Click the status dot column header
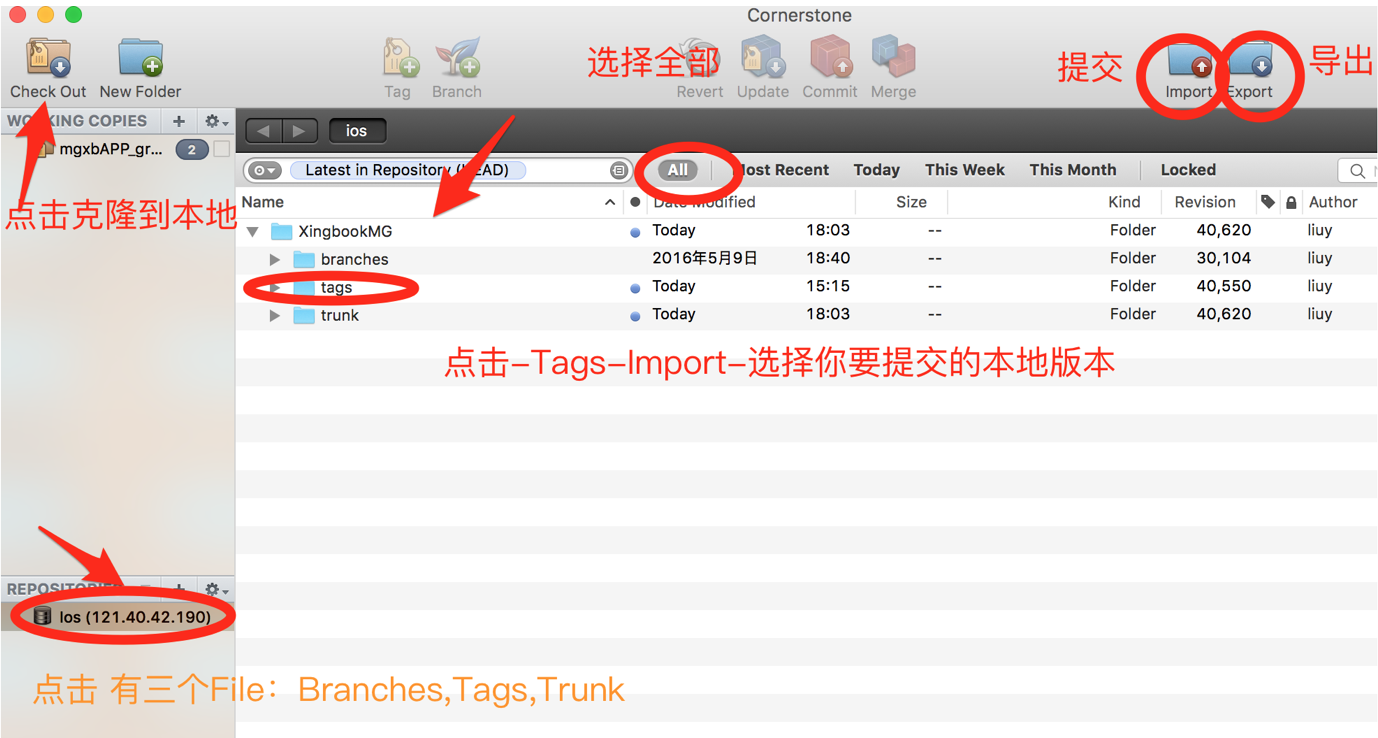This screenshot has width=1378, height=738. click(635, 202)
